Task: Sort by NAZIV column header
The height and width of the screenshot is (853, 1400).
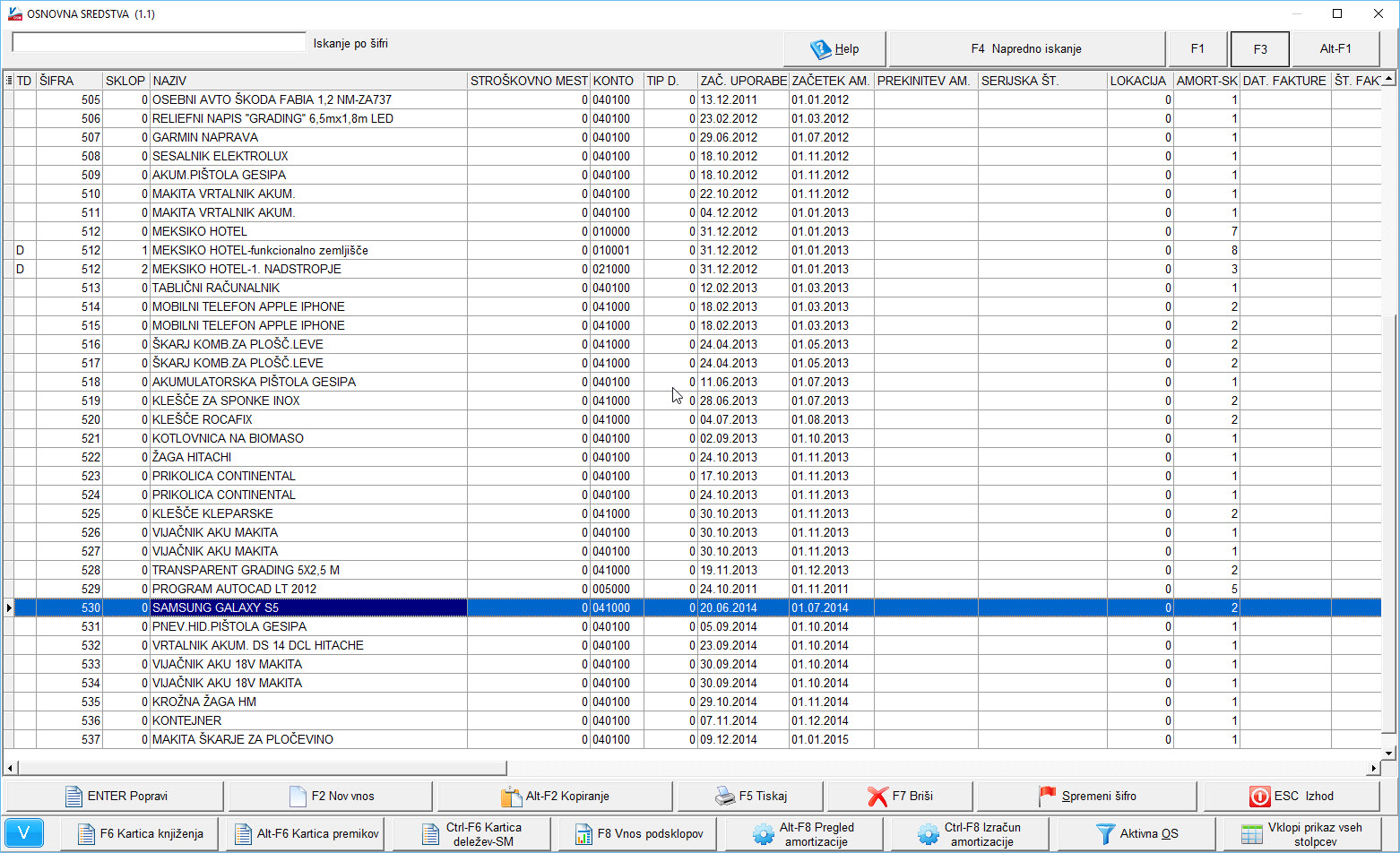Action: 308,81
